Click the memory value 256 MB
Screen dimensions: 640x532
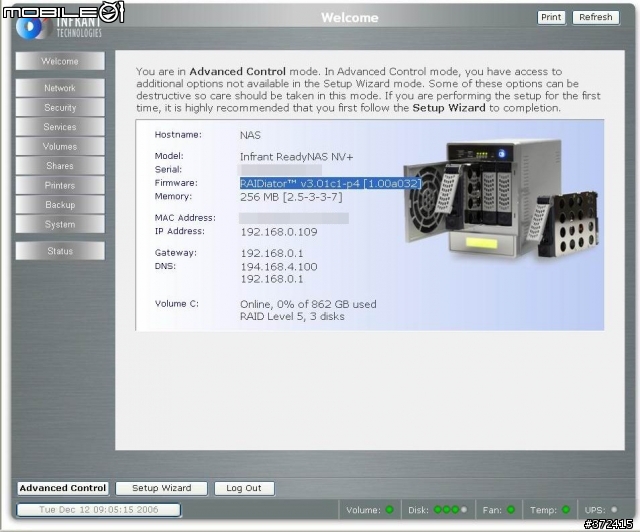[x=291, y=197]
